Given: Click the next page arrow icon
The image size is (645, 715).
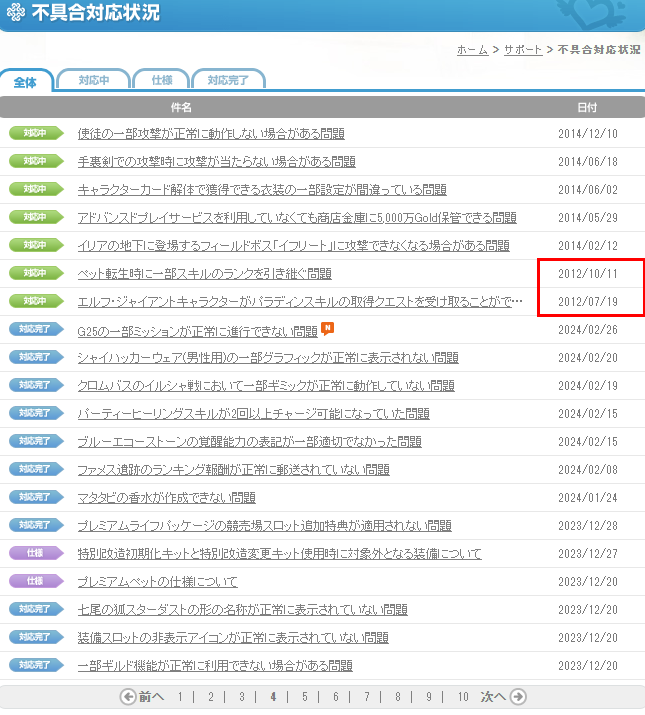Looking at the screenshot, I should [518, 696].
